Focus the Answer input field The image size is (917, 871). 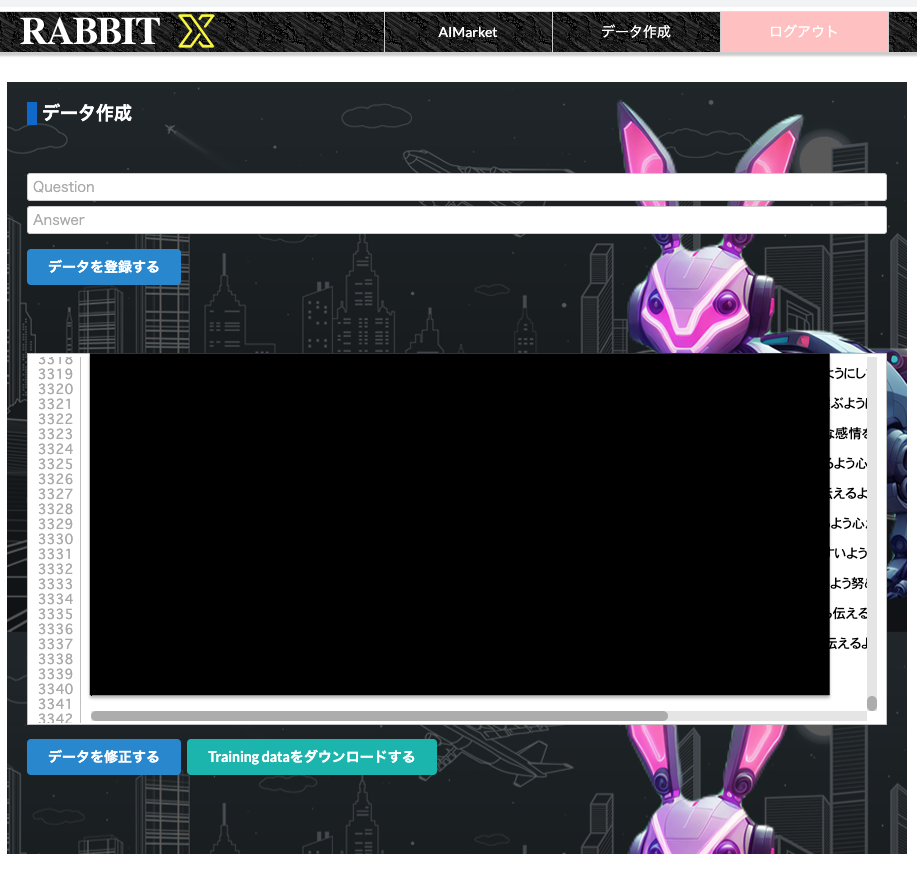click(x=456, y=220)
